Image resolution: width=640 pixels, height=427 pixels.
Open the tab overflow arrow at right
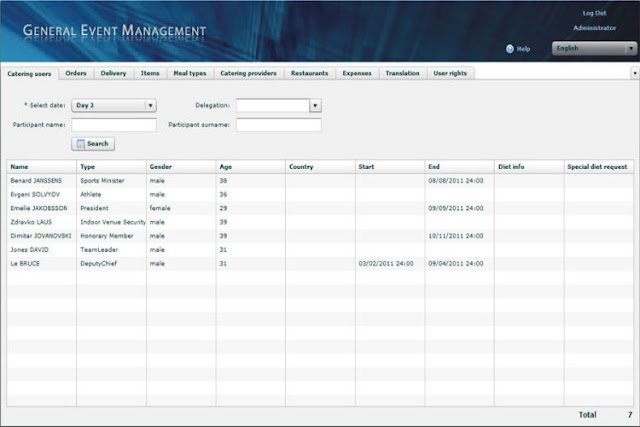[x=635, y=73]
